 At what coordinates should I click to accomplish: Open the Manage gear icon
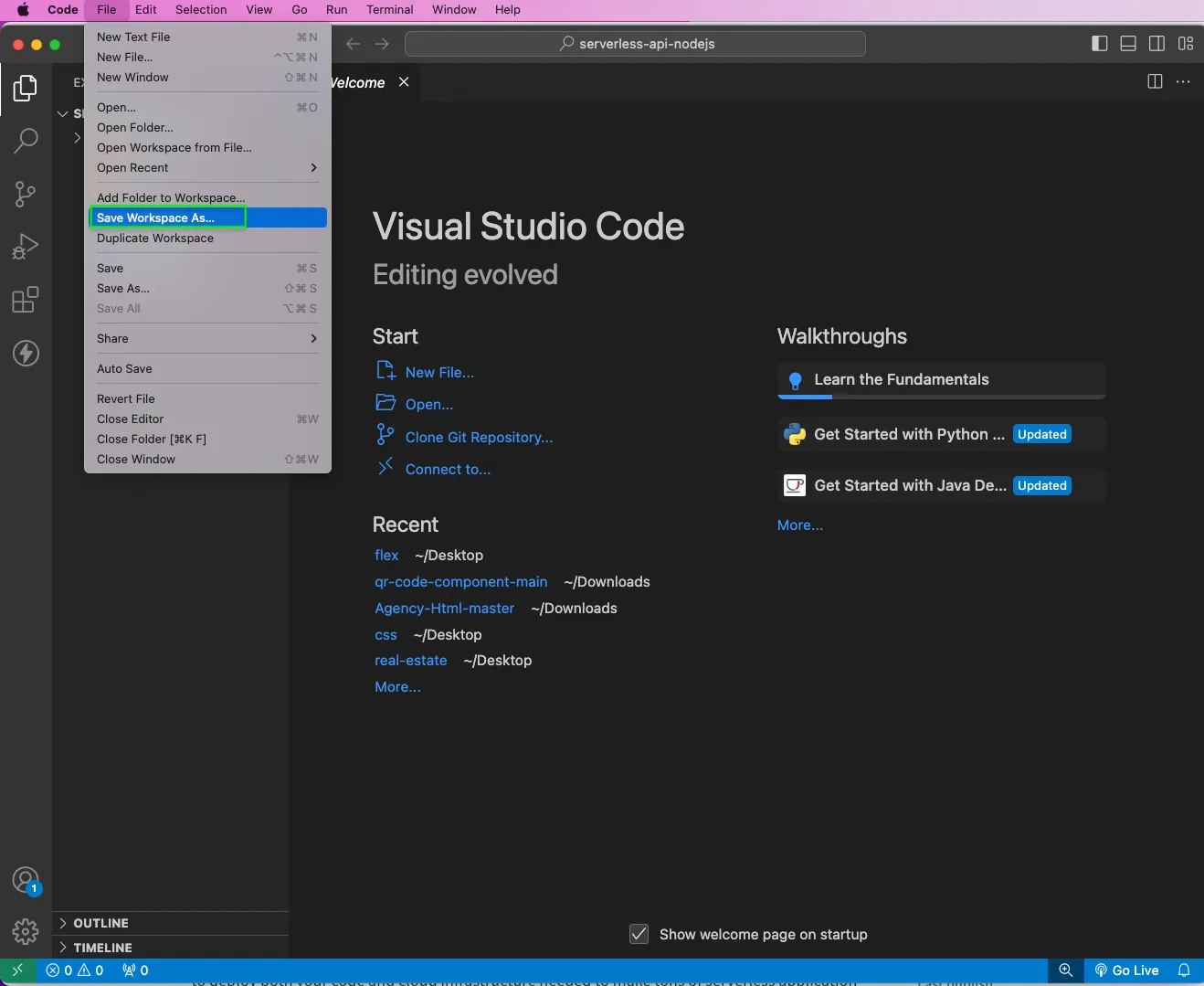tap(26, 932)
